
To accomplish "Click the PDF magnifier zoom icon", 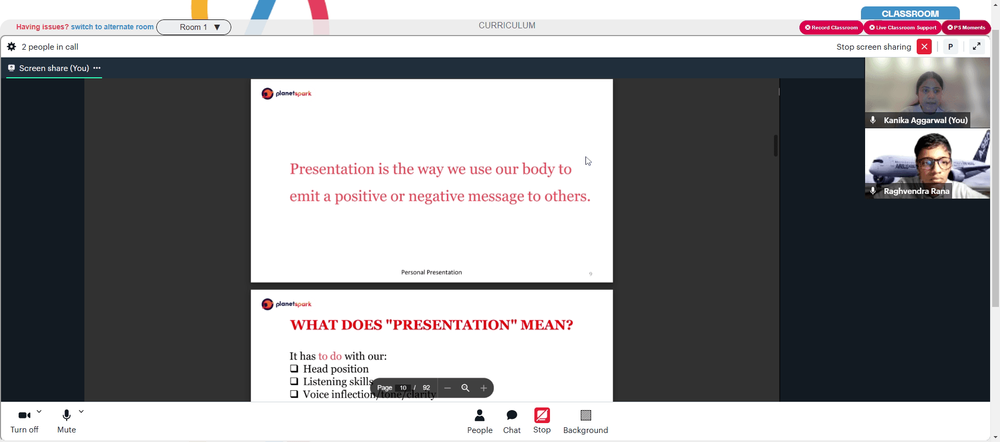I will tap(466, 388).
